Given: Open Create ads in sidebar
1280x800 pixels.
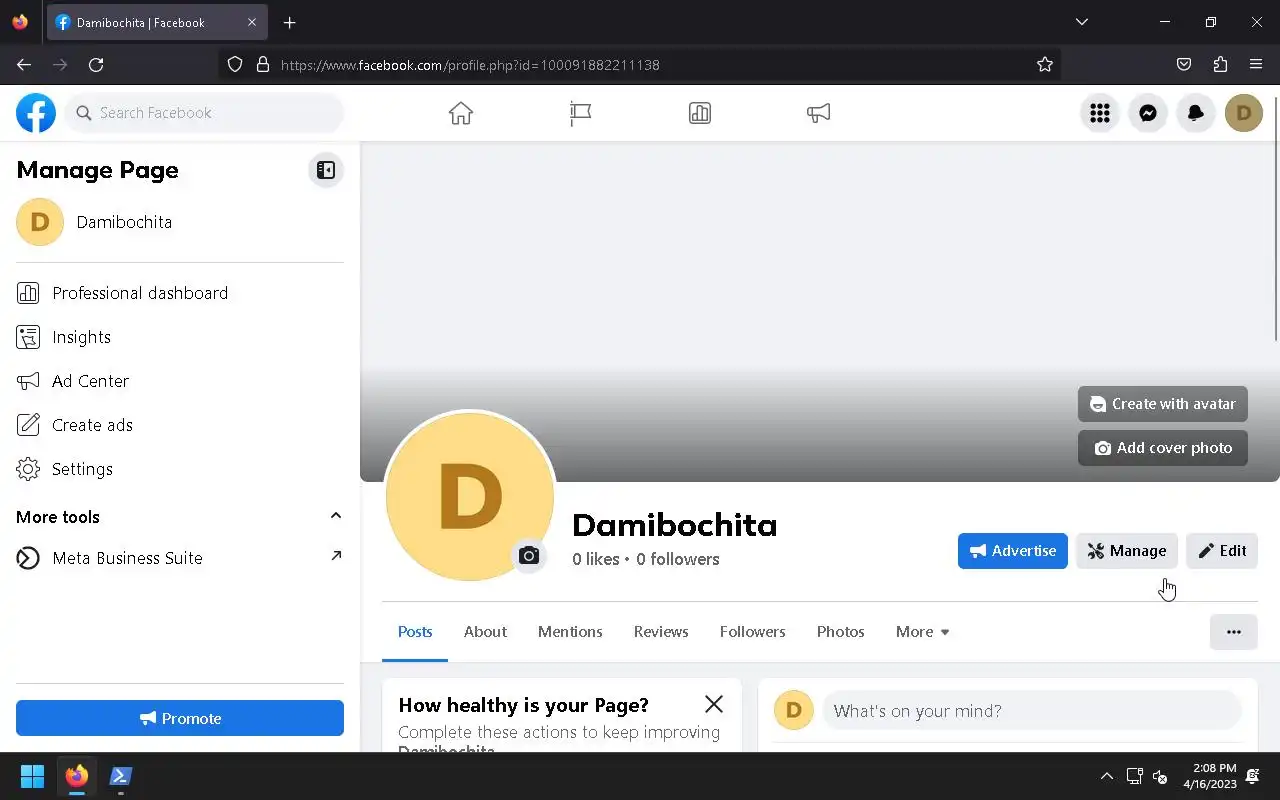Looking at the screenshot, I should (x=180, y=425).
